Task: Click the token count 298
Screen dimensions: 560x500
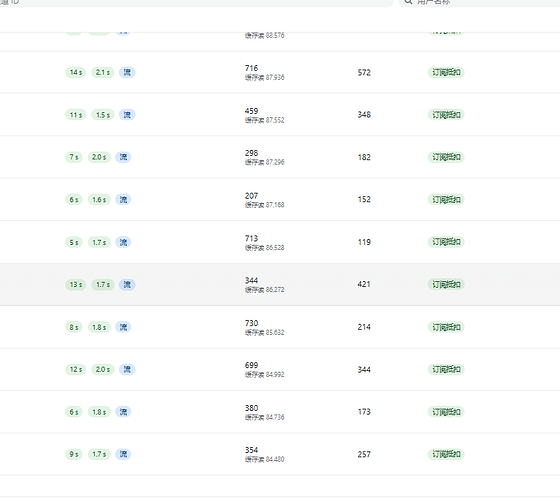Action: click(x=251, y=153)
